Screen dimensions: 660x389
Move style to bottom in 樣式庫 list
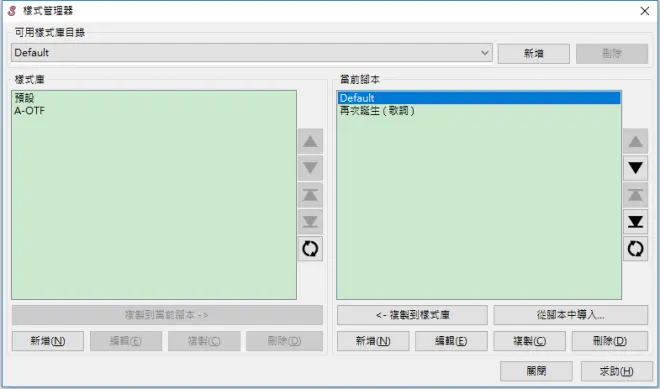pyautogui.click(x=310, y=222)
